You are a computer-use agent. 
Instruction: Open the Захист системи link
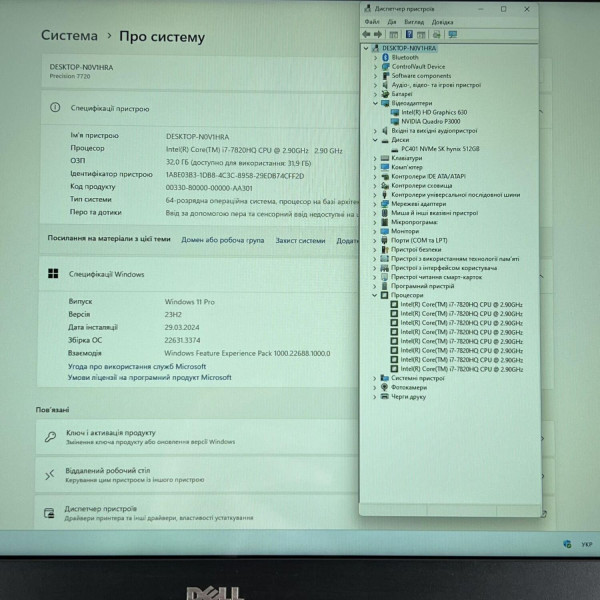pyautogui.click(x=300, y=241)
